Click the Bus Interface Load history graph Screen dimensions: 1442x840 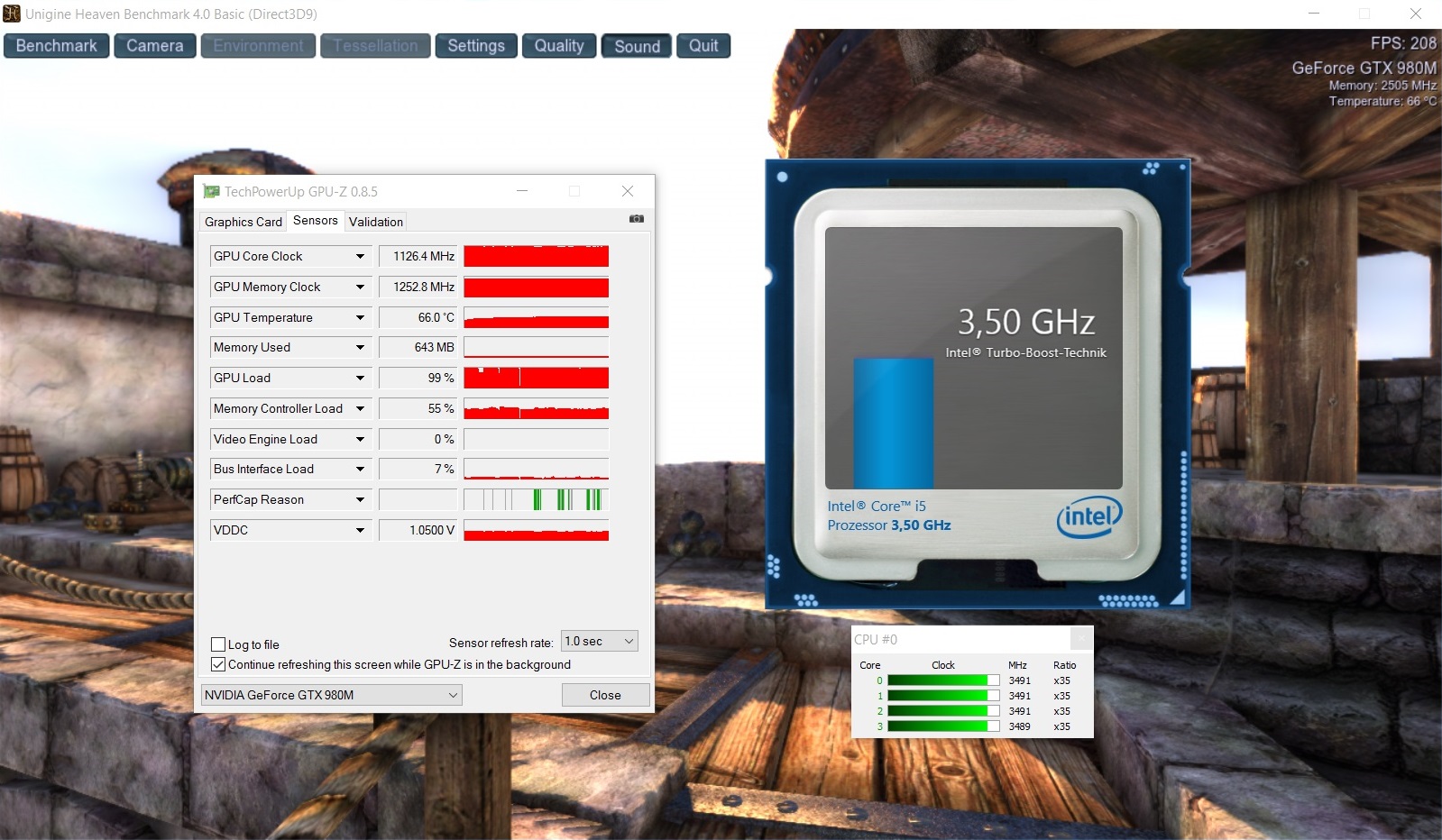537,470
